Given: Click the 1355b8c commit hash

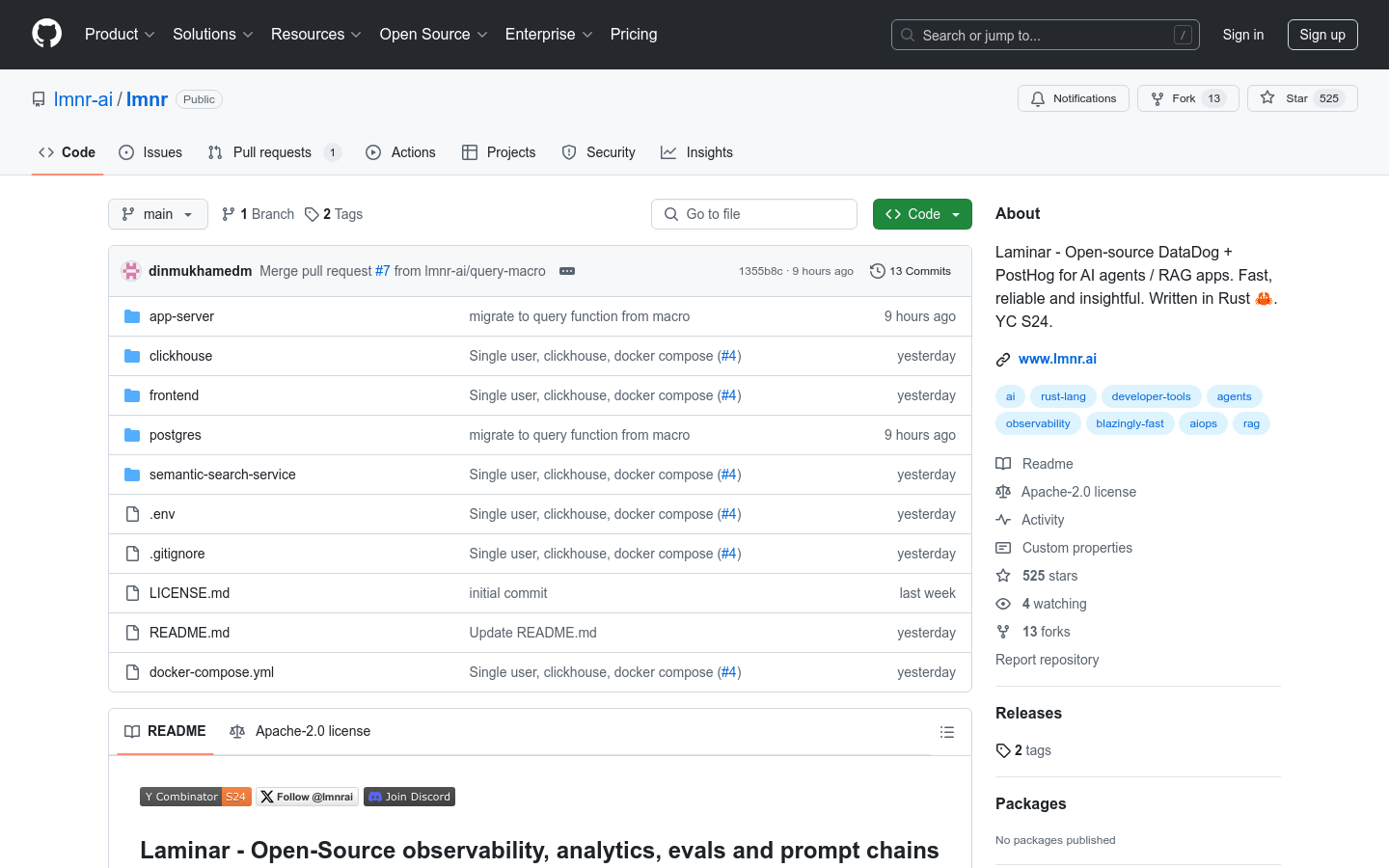Looking at the screenshot, I should coord(760,271).
